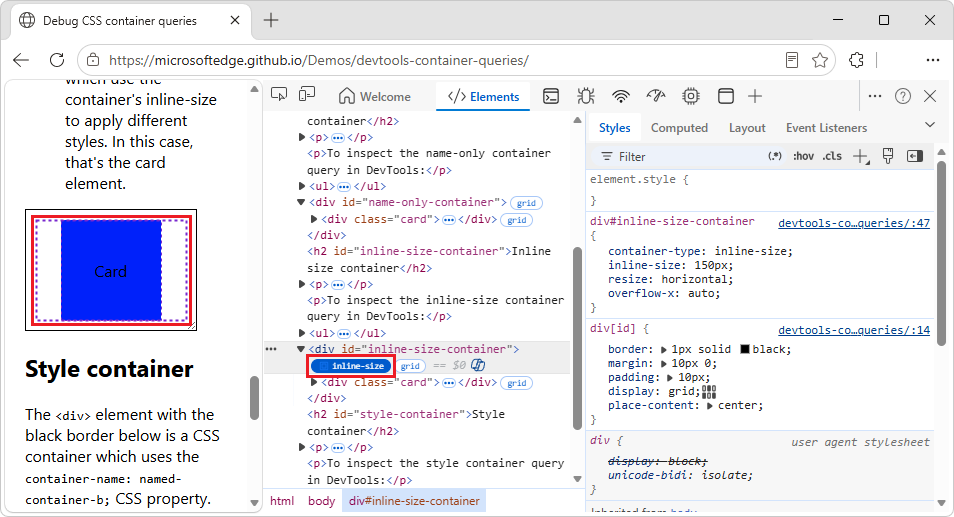The image size is (954, 517).
Task: View site information lock icon
Action: 92,60
